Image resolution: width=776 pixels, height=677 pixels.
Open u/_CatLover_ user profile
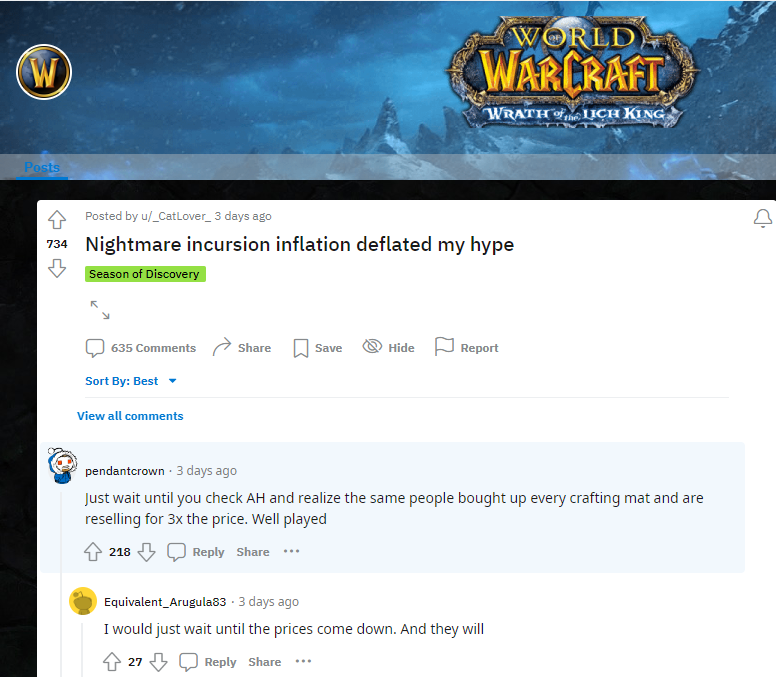[x=176, y=216]
